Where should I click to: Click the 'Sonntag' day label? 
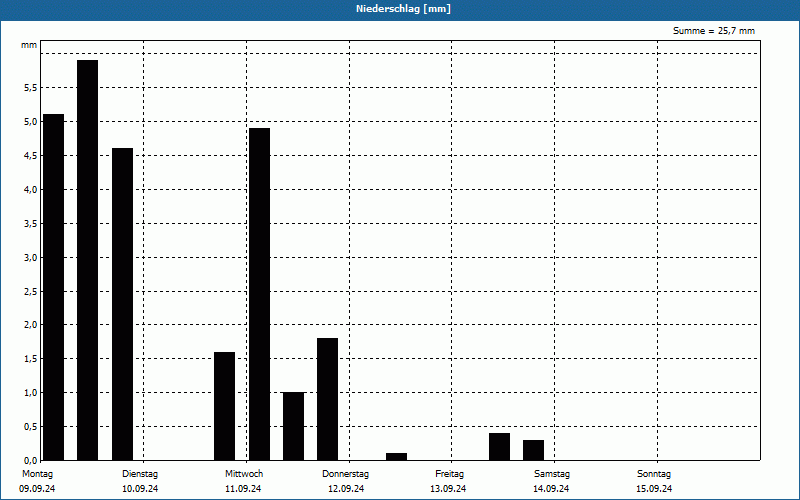pos(654,474)
